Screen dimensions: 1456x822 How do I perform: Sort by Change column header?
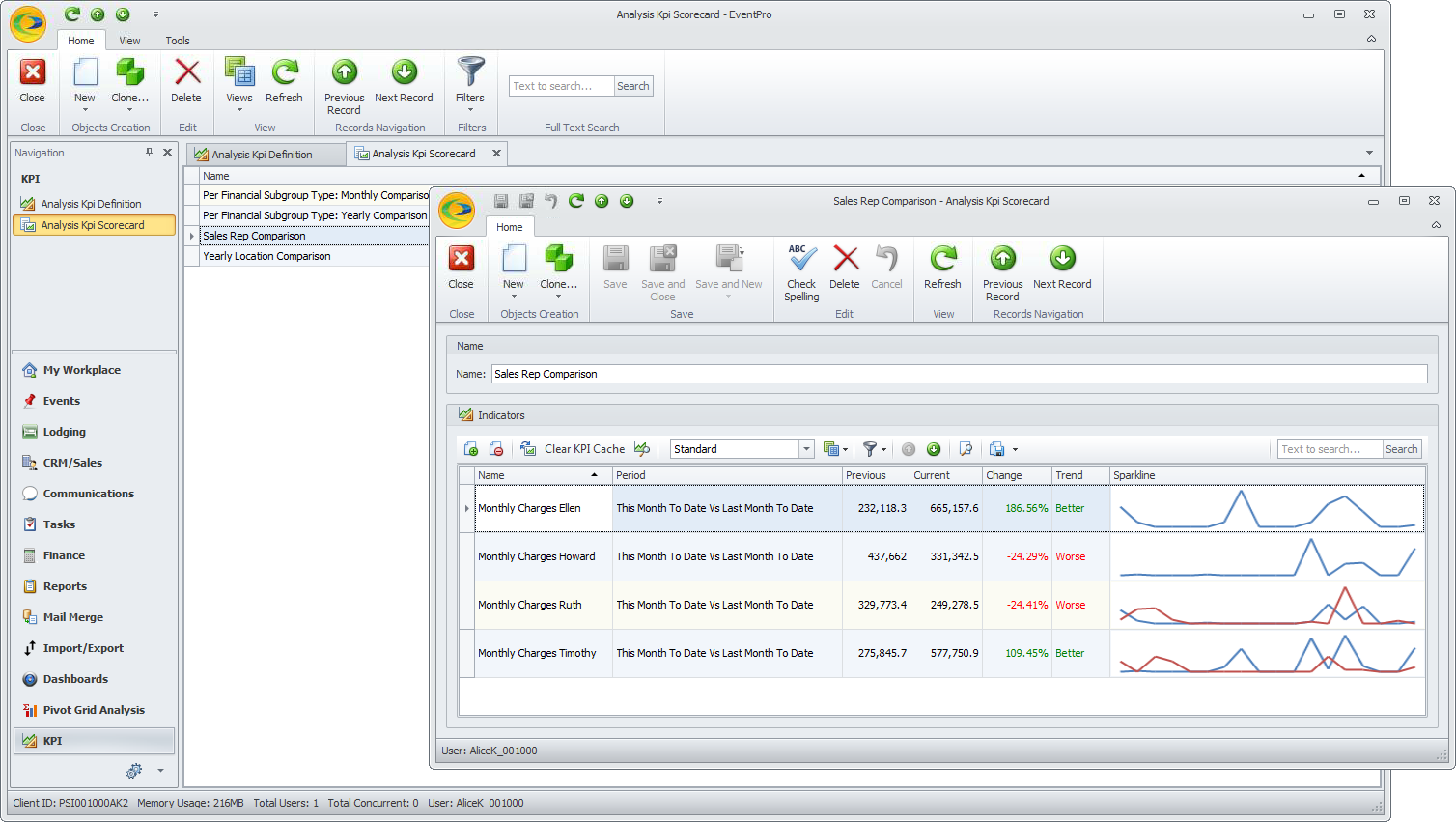click(1017, 475)
